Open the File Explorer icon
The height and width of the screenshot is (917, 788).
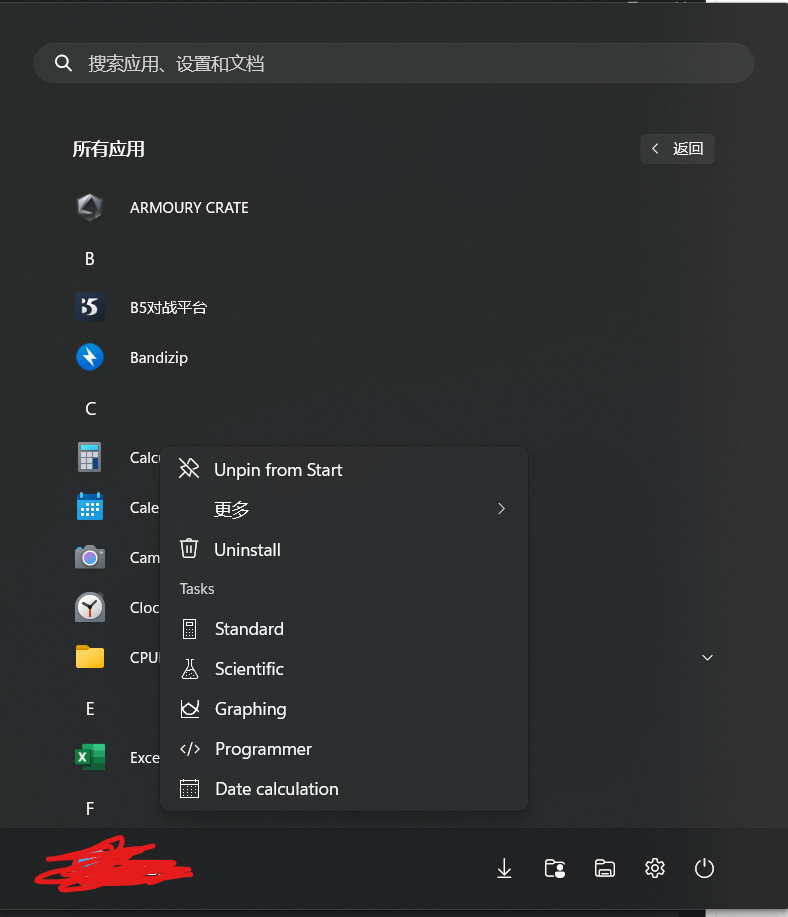click(604, 868)
